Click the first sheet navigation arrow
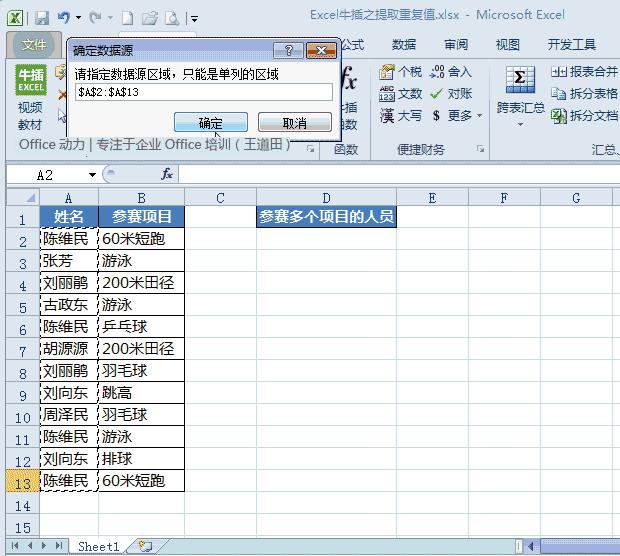 coord(15,546)
